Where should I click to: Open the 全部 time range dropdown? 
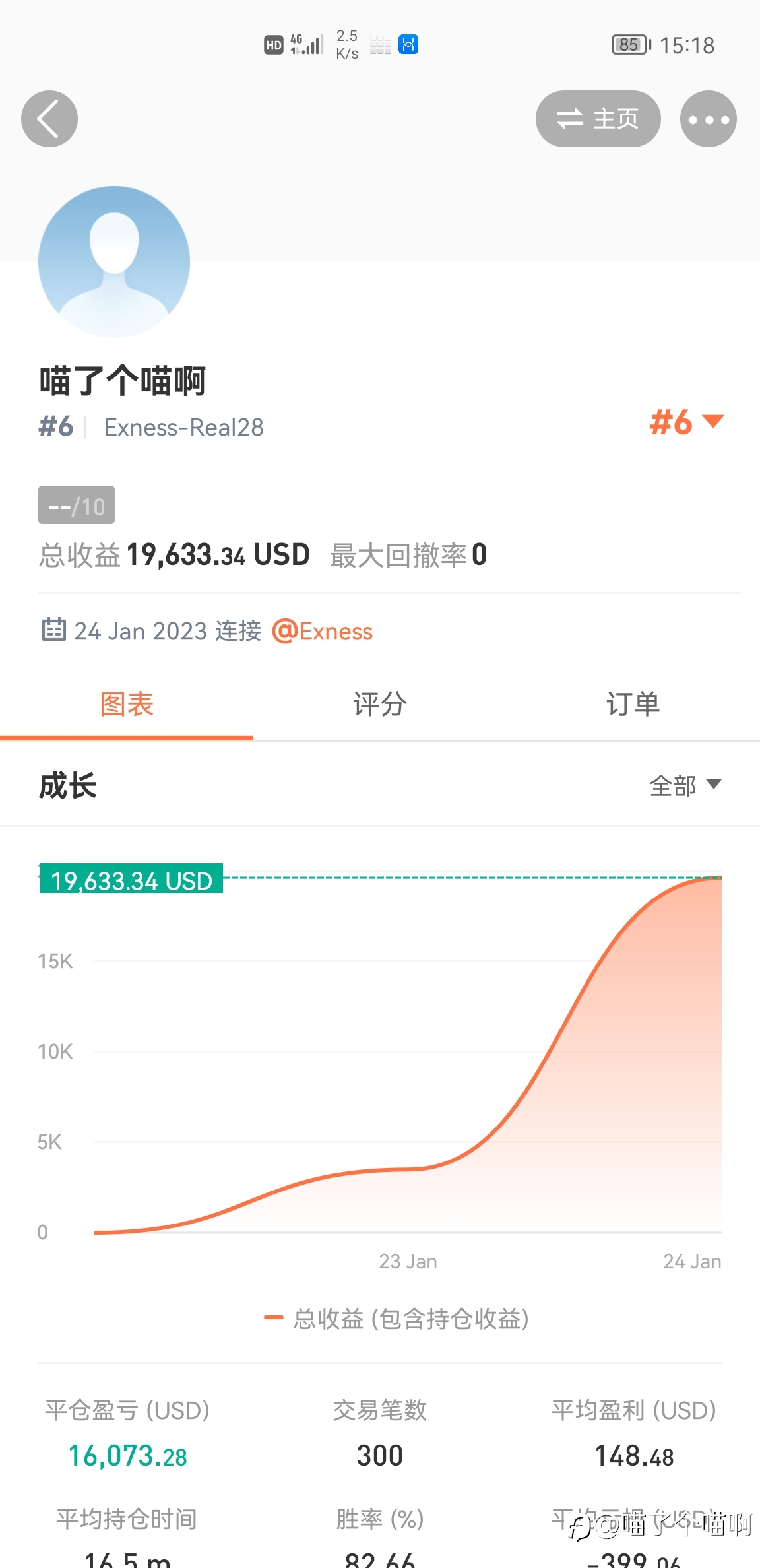(685, 785)
